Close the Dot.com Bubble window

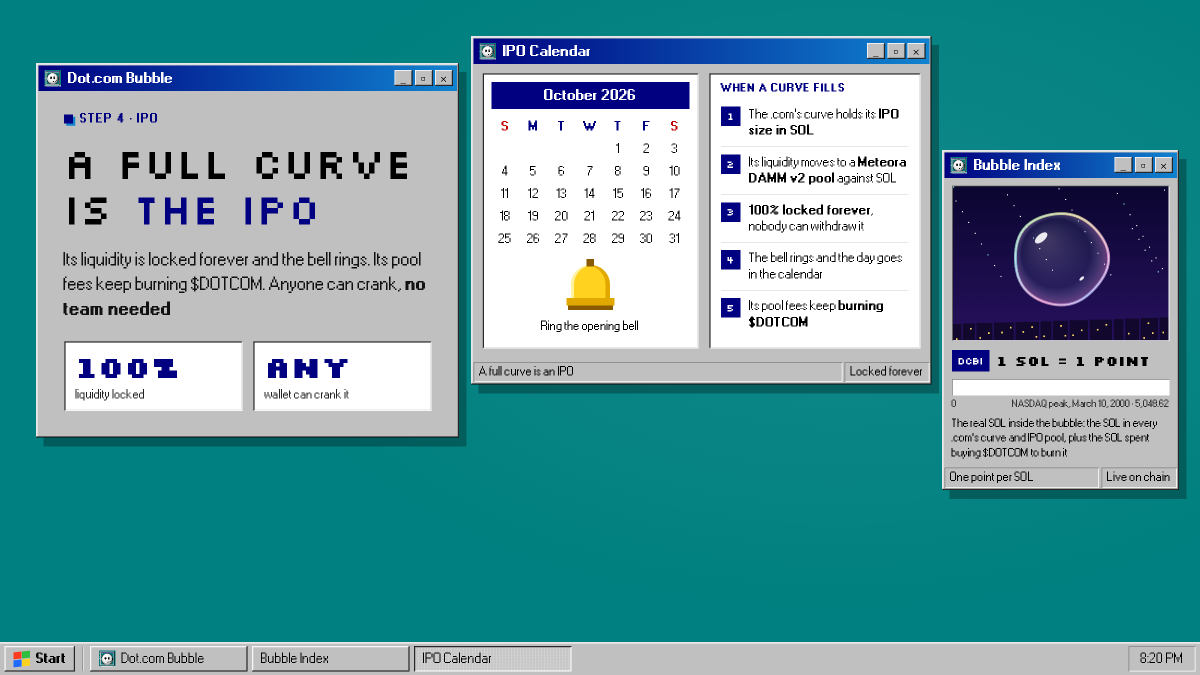coord(443,78)
